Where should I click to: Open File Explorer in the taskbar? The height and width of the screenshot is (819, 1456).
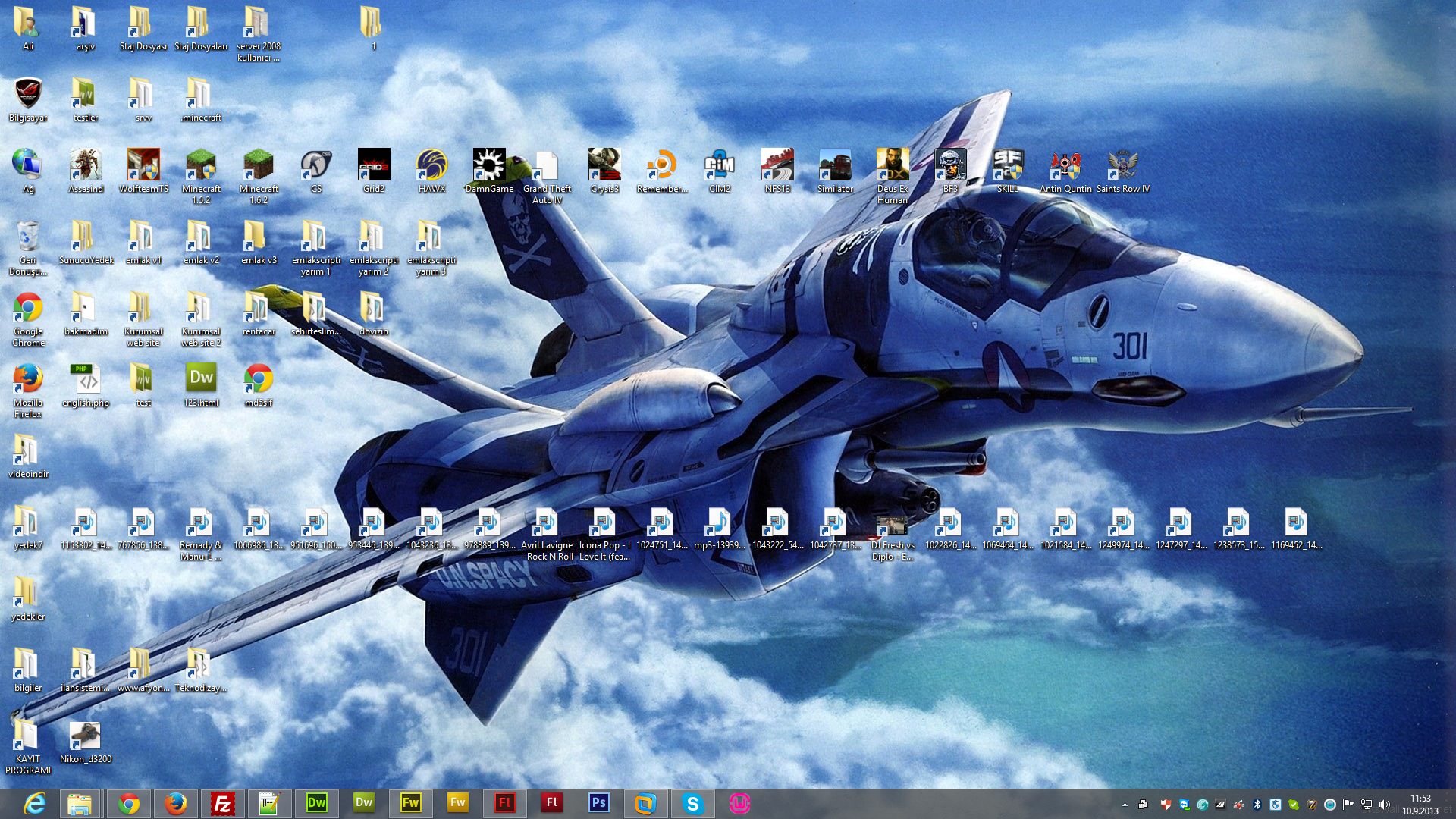coord(80,803)
